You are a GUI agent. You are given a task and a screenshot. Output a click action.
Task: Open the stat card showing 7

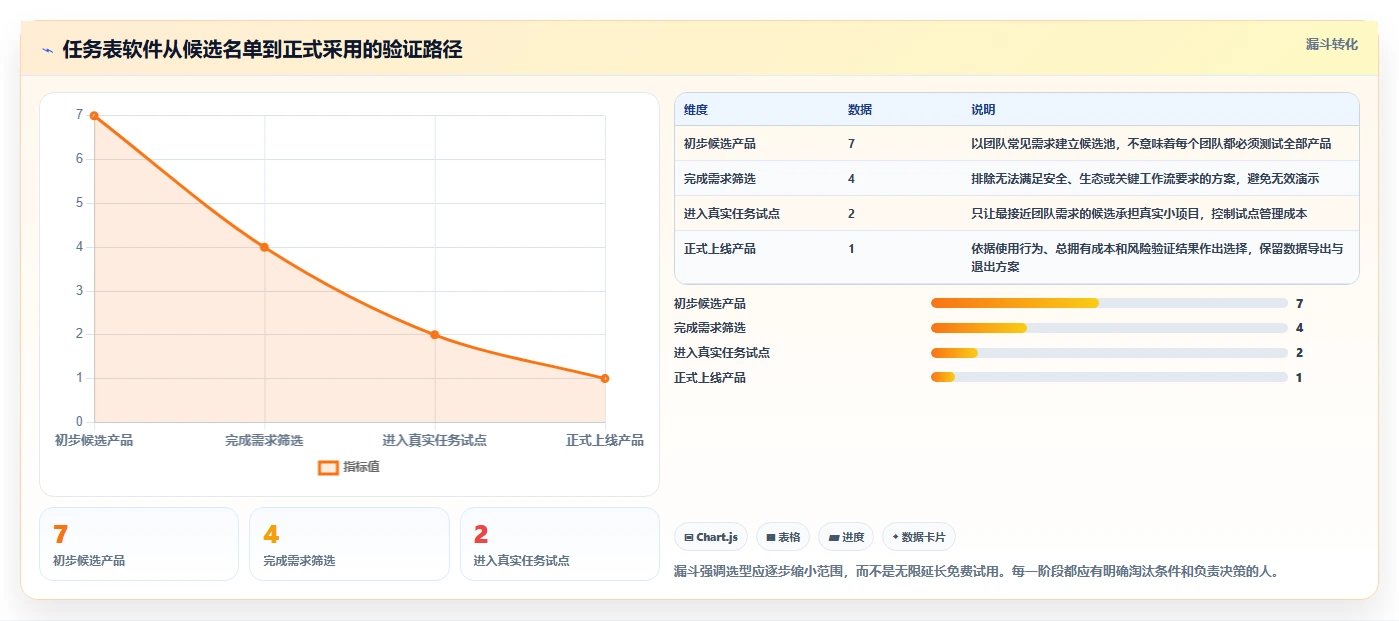pos(139,544)
